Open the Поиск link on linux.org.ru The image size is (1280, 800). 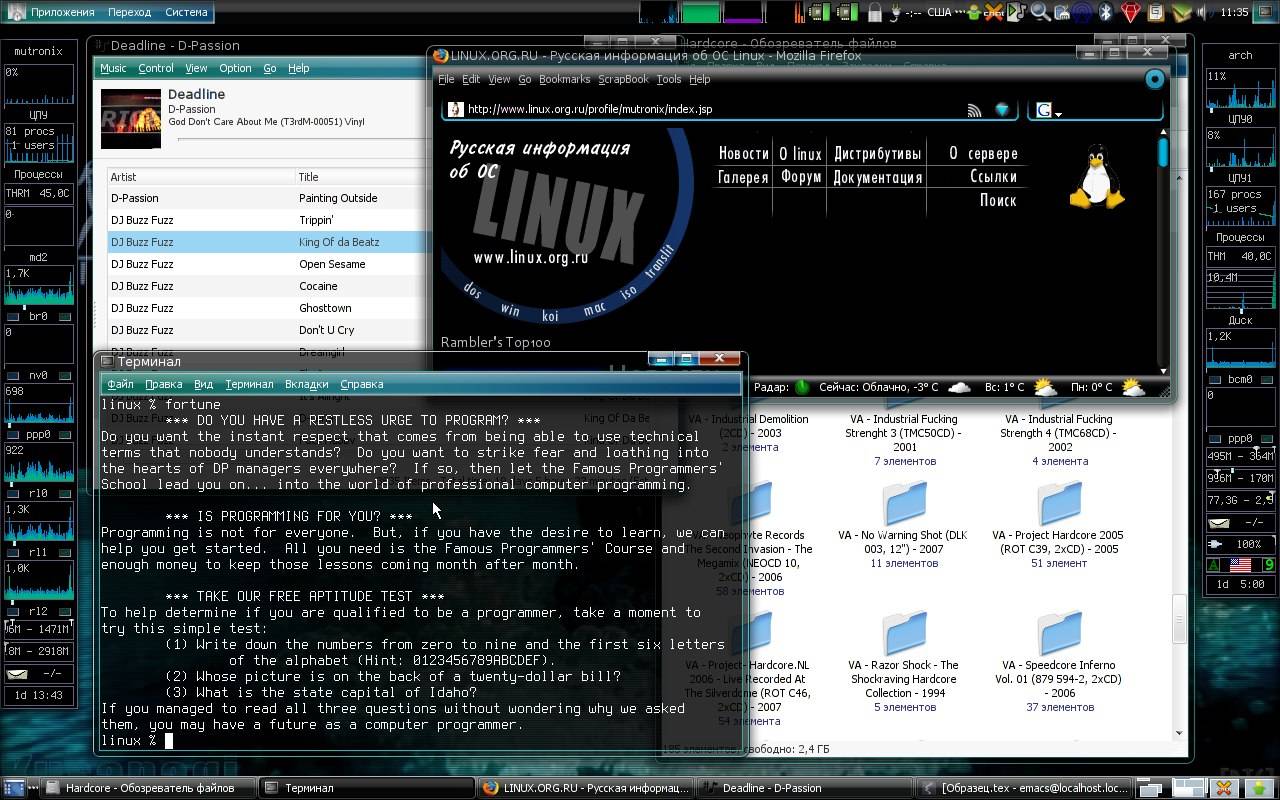pyautogui.click(x=998, y=200)
